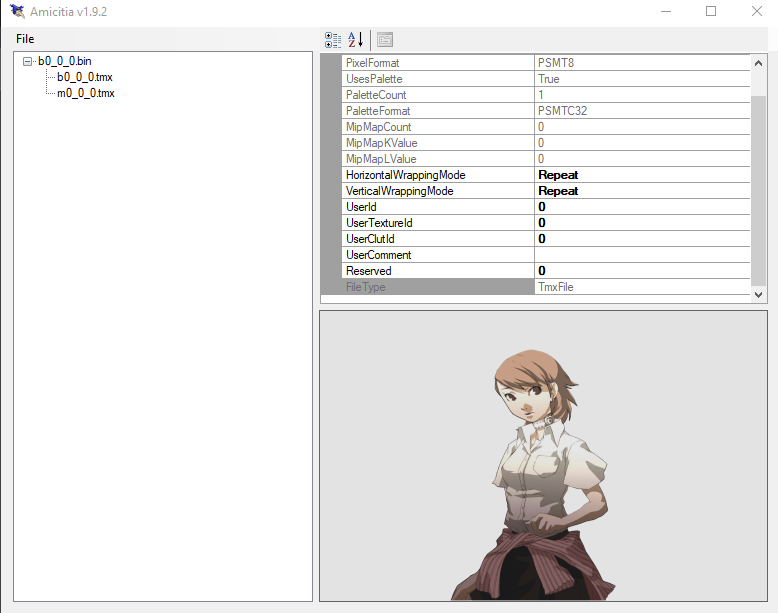Click the Reserved value field
This screenshot has width=778, height=613.
642,271
